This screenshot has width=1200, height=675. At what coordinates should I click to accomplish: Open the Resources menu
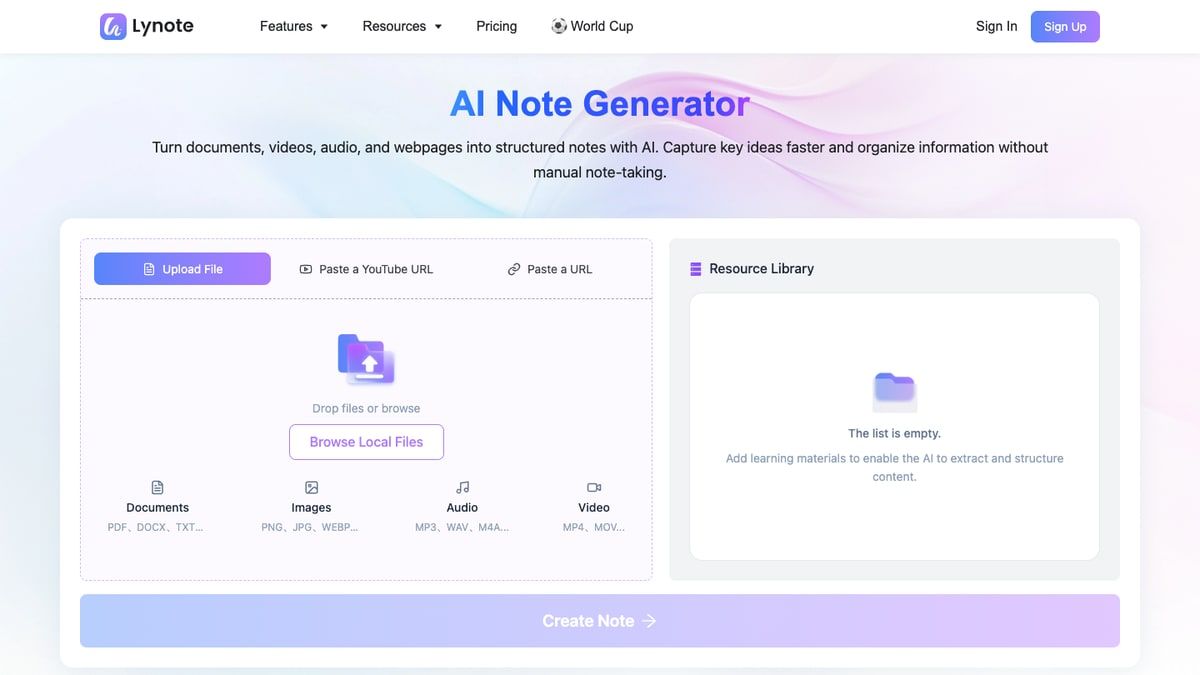point(402,26)
